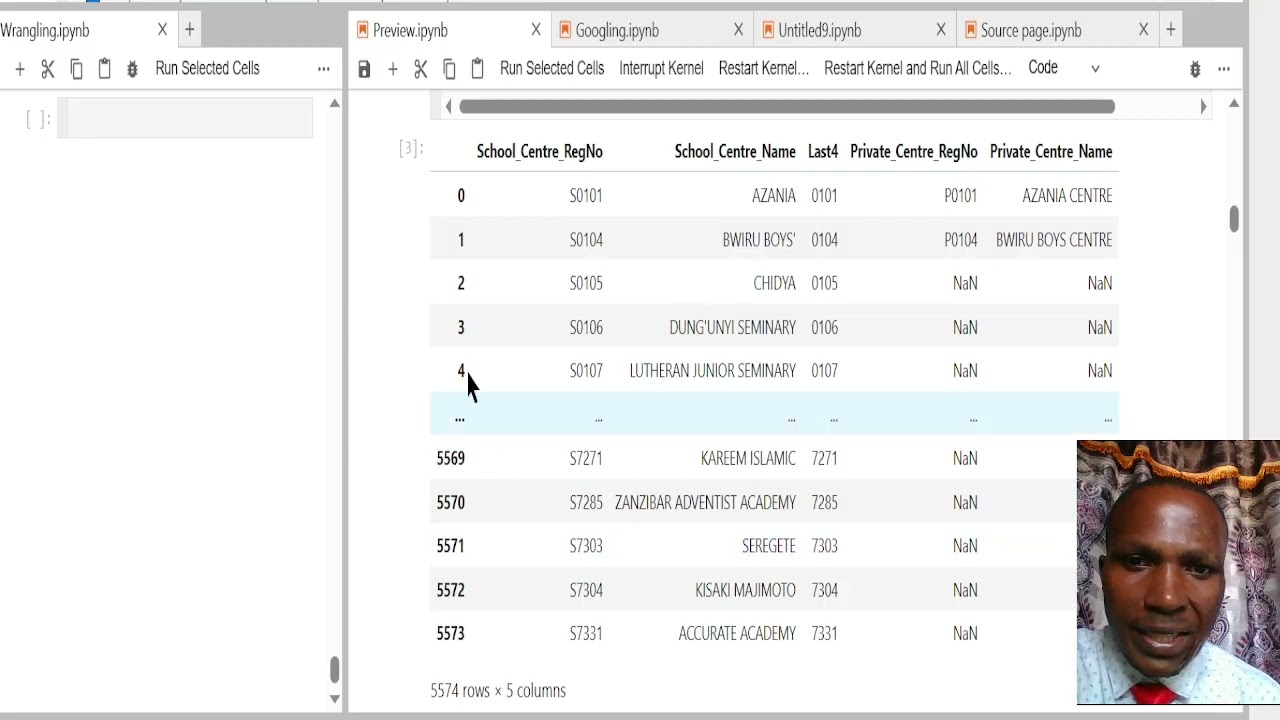The height and width of the screenshot is (720, 1280).
Task: Select the School_Centre_Name column header
Action: tap(735, 152)
